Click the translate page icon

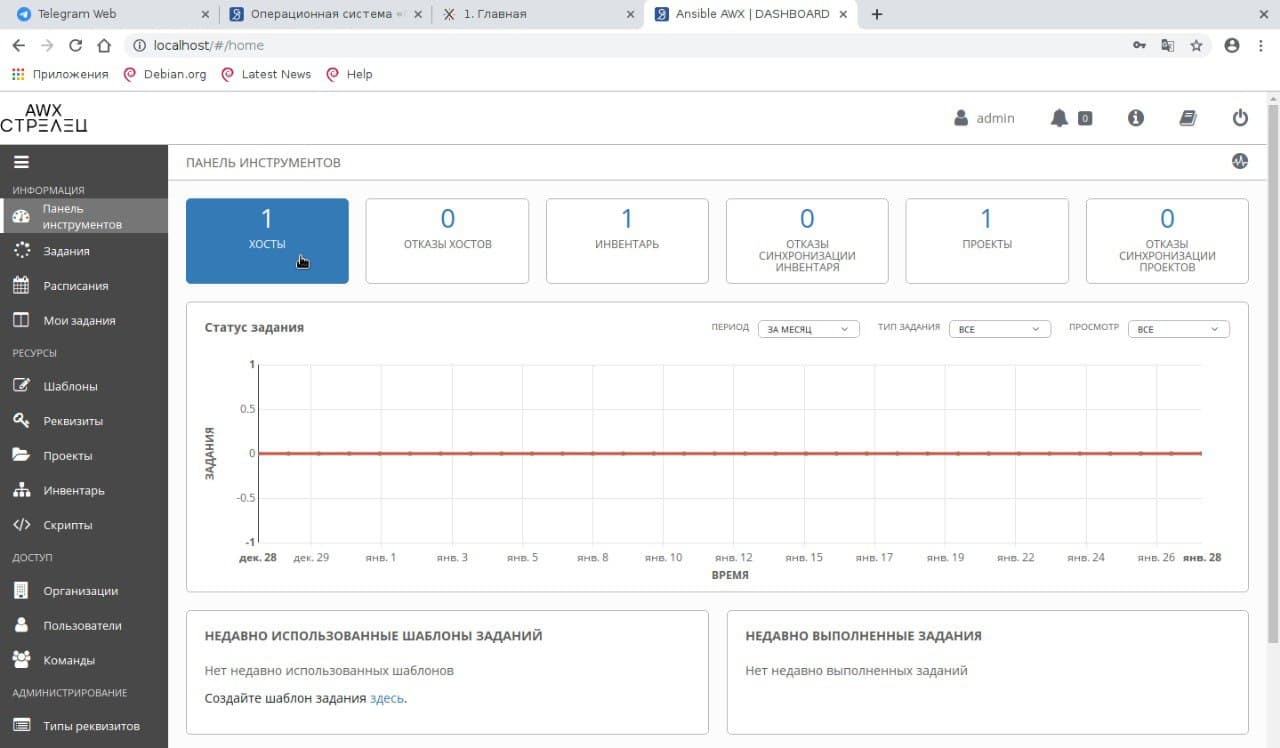coord(1167,45)
